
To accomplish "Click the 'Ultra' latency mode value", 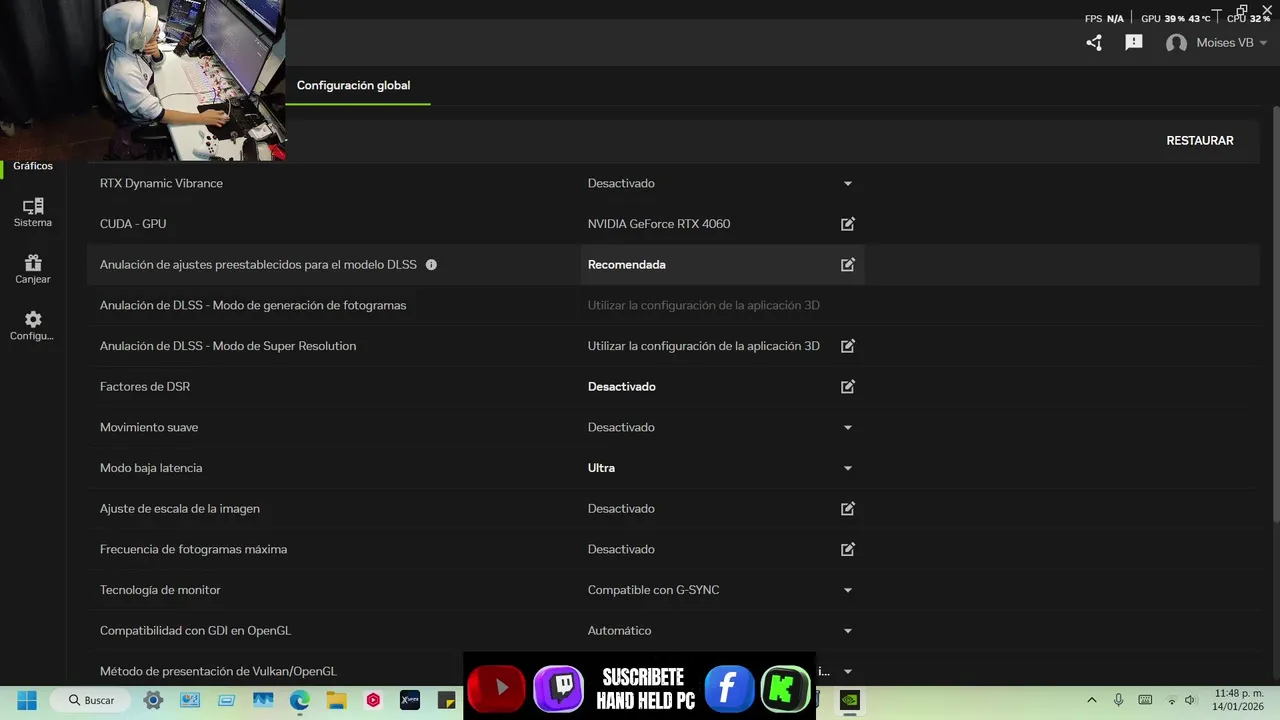I will point(601,468).
